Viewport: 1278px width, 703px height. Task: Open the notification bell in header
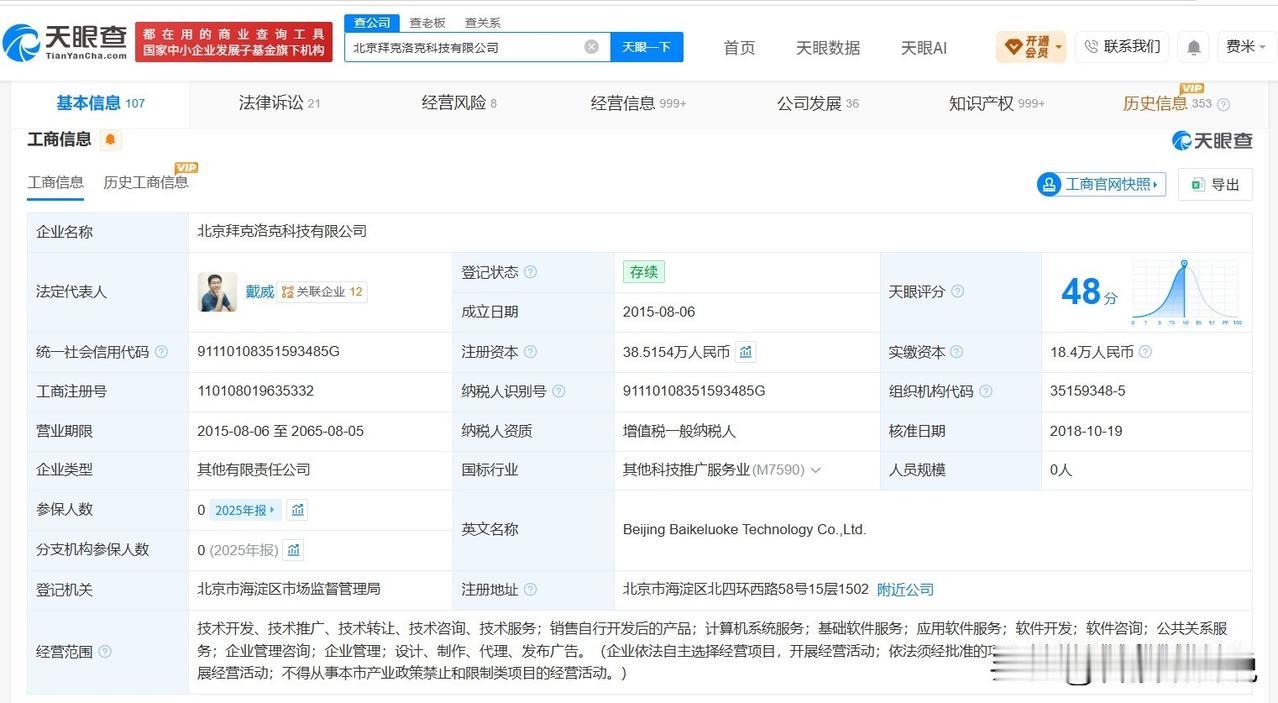pyautogui.click(x=1193, y=47)
